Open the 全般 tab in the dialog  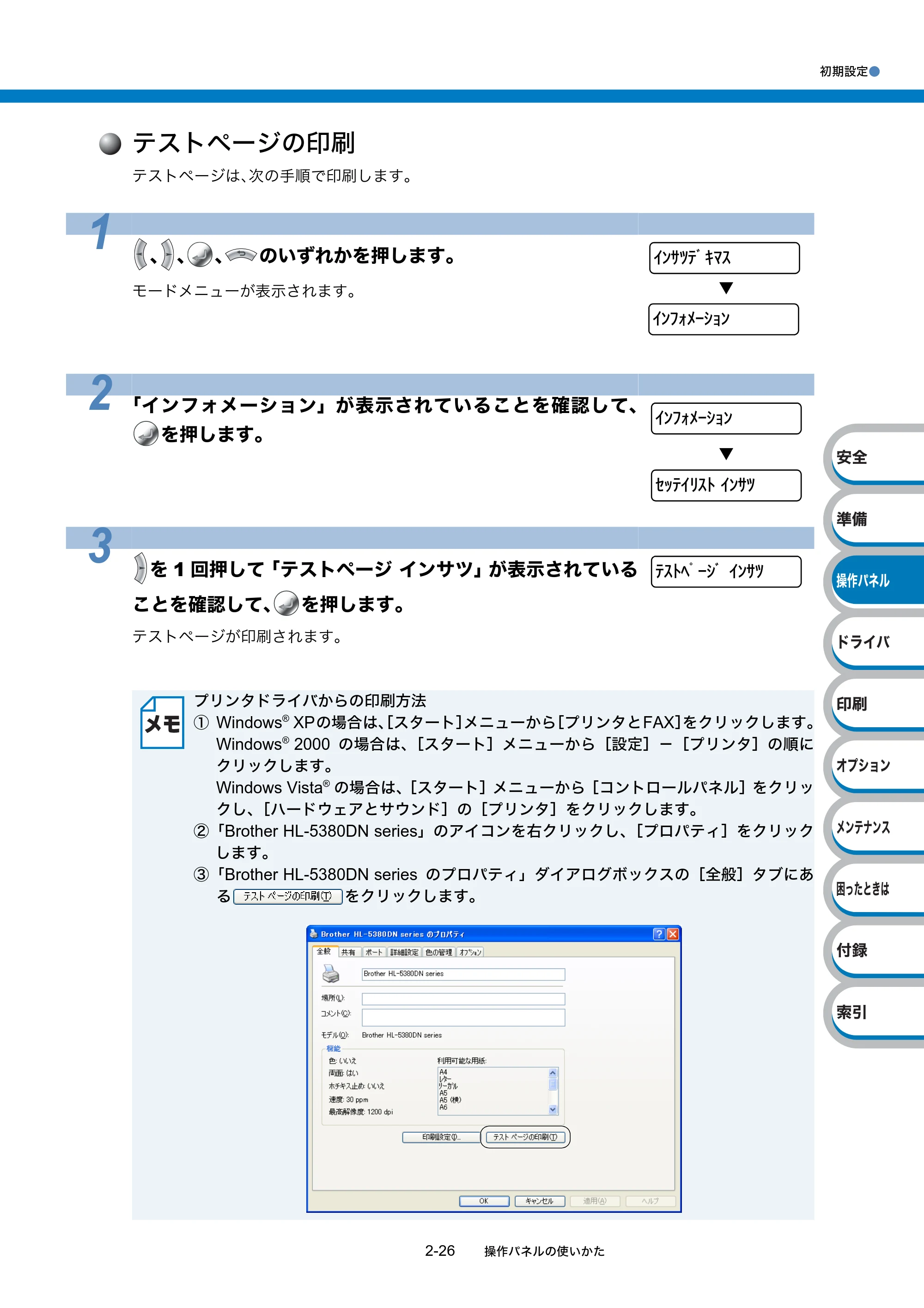pos(324,951)
